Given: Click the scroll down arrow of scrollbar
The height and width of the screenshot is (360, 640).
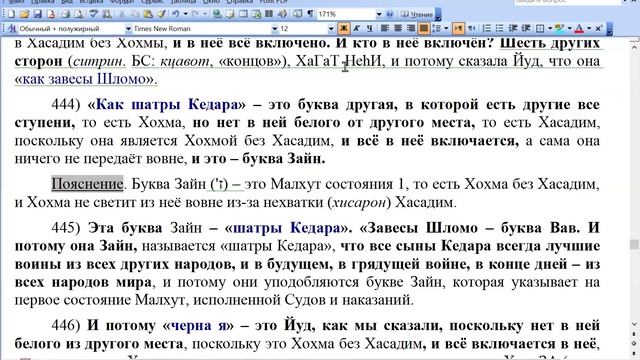Looking at the screenshot, I should [x=634, y=325].
